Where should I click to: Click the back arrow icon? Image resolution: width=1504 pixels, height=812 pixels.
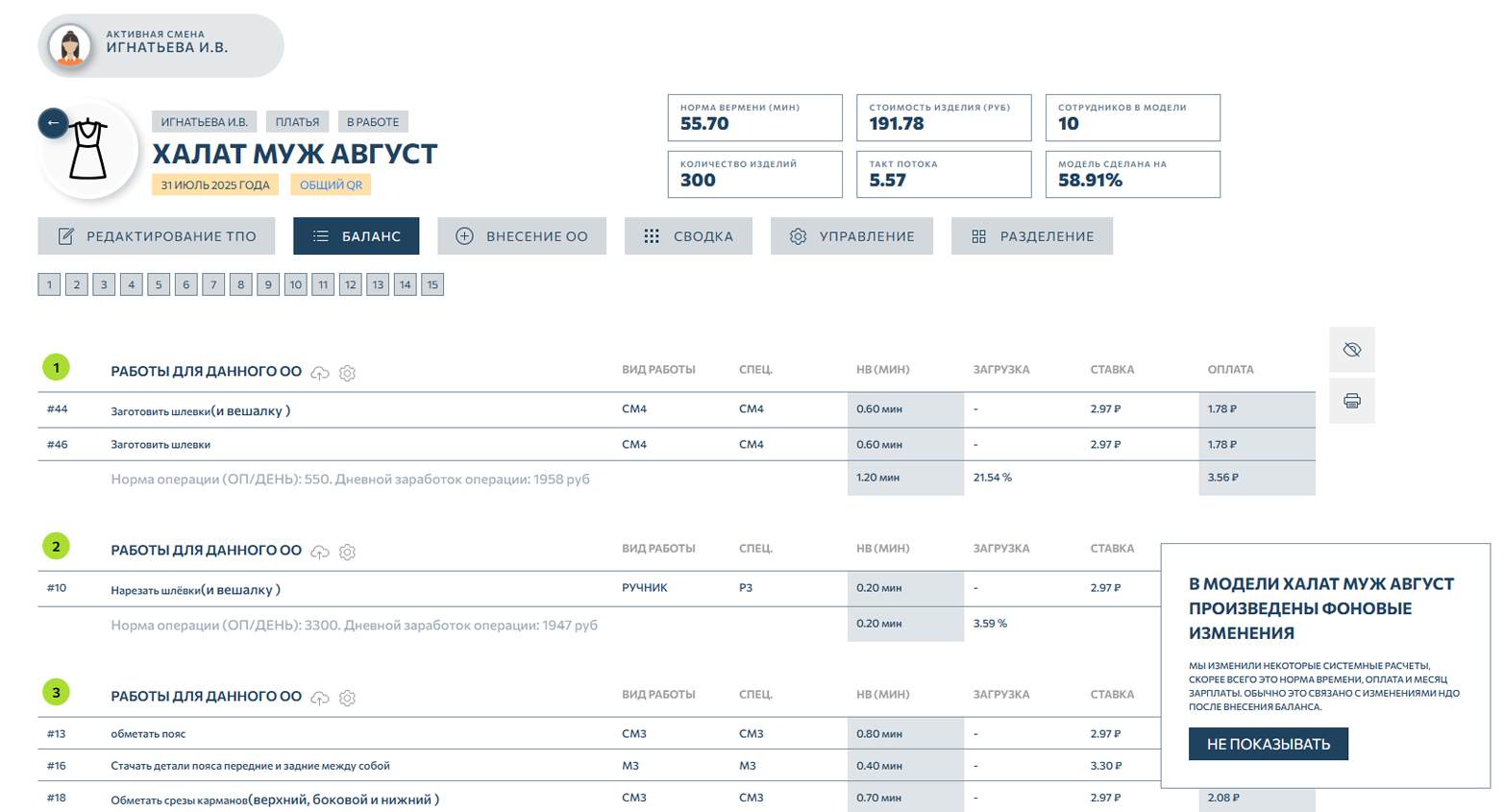(53, 123)
